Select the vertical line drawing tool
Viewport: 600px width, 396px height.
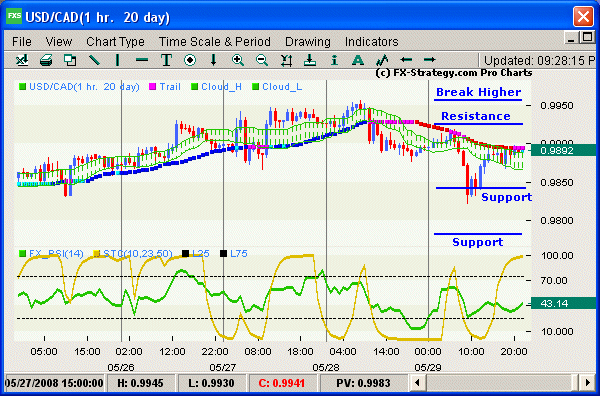coord(117,60)
